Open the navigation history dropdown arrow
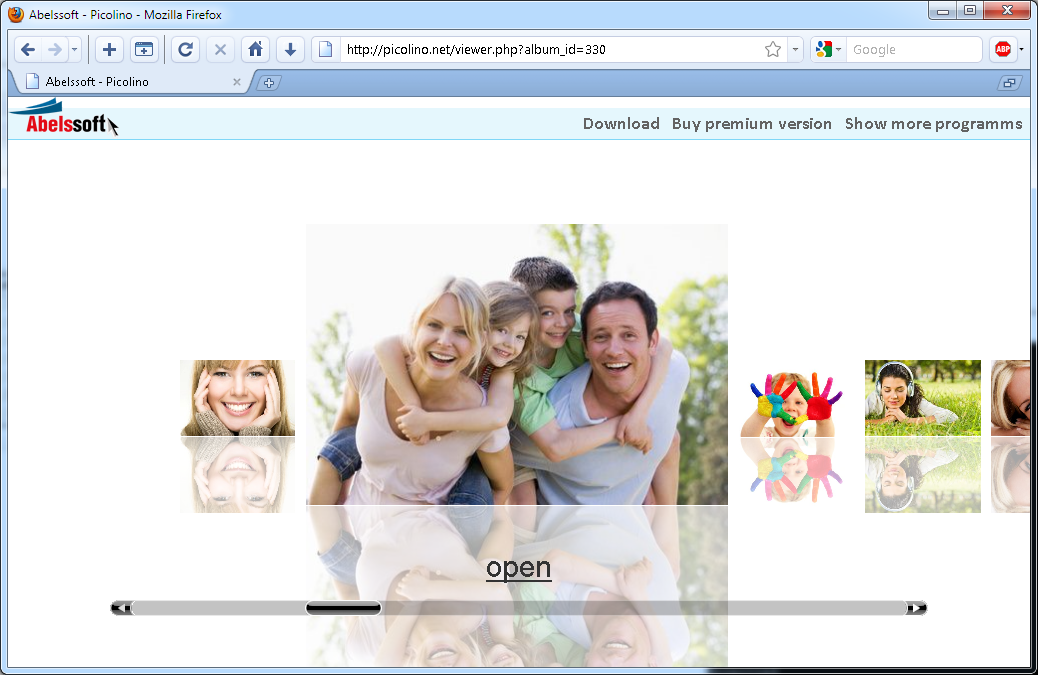Viewport: 1038px width, 675px height. click(75, 50)
